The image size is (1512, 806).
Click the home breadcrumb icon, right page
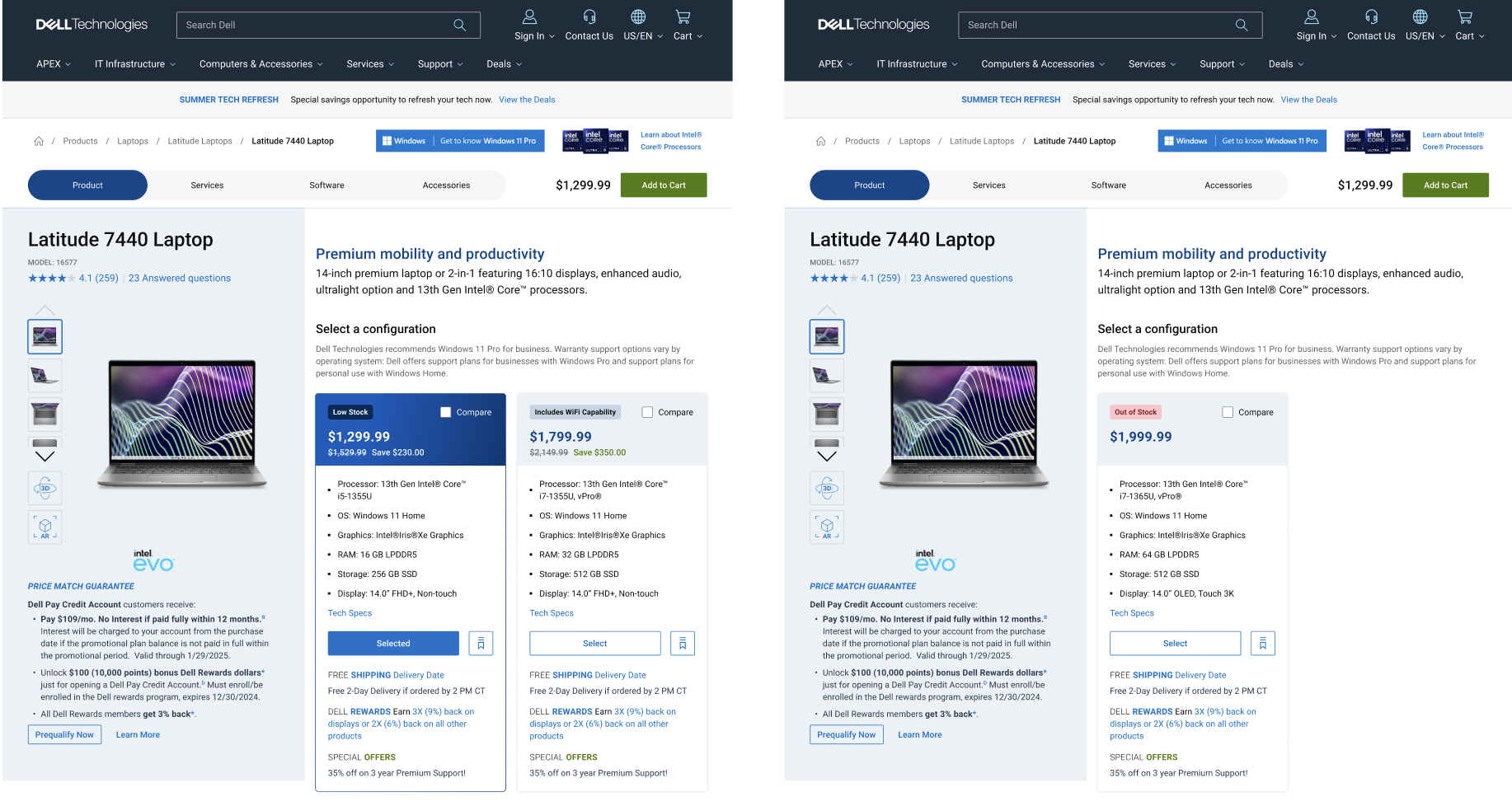(x=821, y=141)
